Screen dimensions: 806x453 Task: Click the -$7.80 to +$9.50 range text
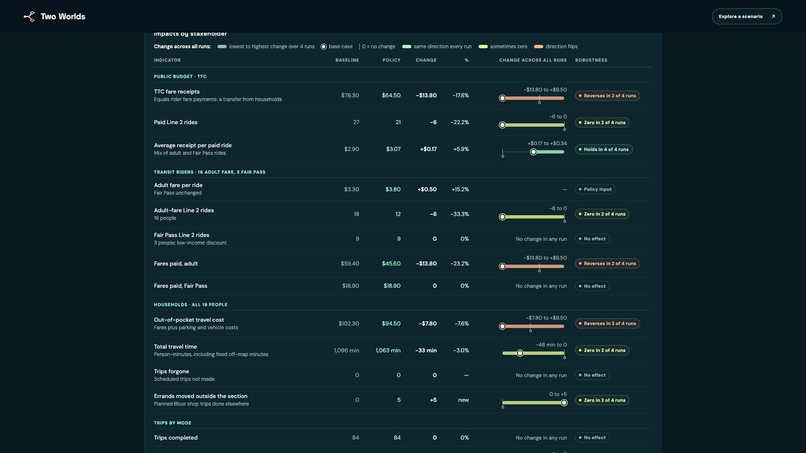[x=546, y=318]
